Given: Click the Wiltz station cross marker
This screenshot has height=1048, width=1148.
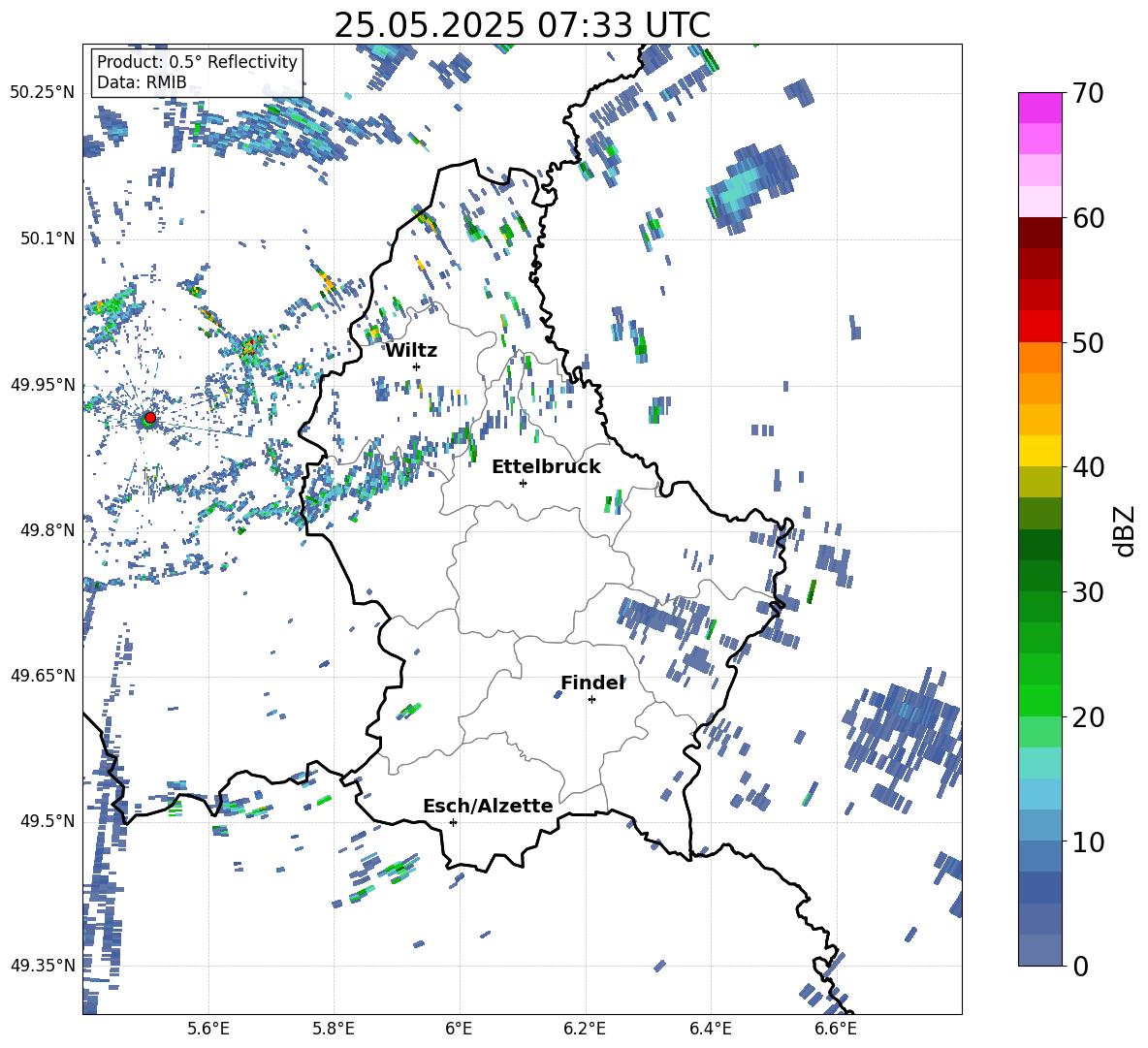Looking at the screenshot, I should click(x=417, y=366).
